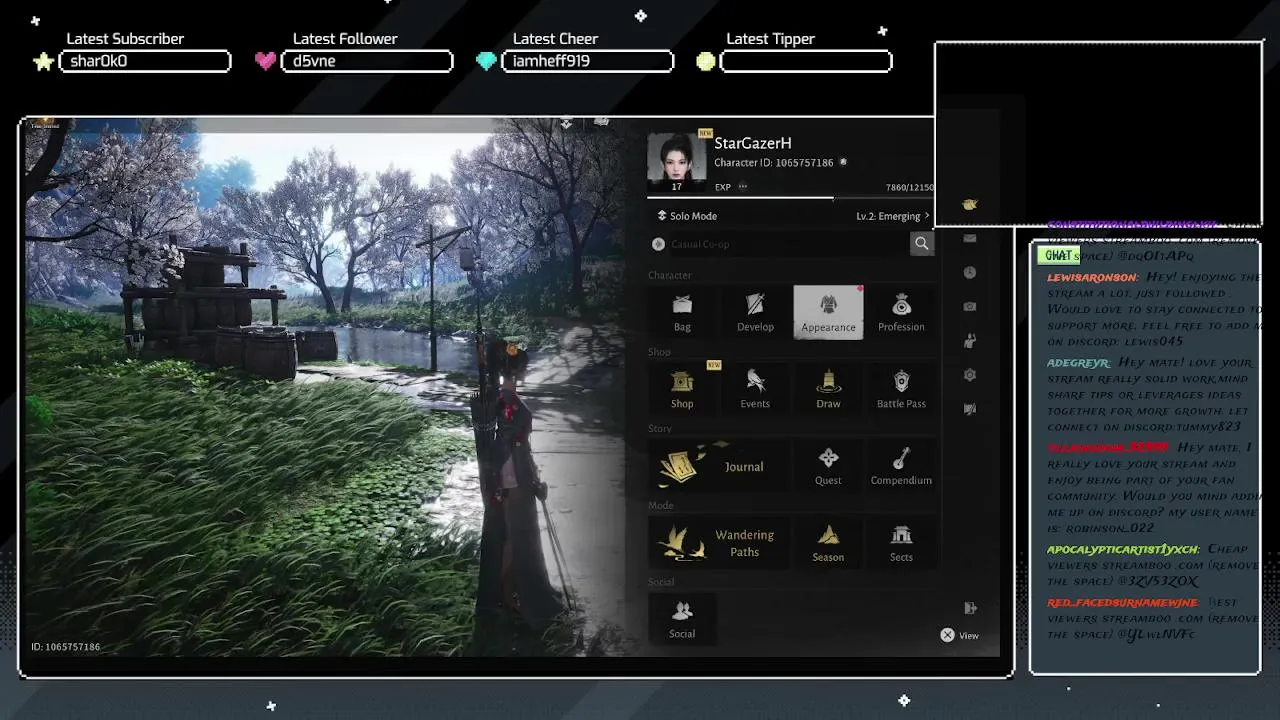Screen dimensions: 1280x720
Task: Click the search magnifier button
Action: [x=922, y=243]
